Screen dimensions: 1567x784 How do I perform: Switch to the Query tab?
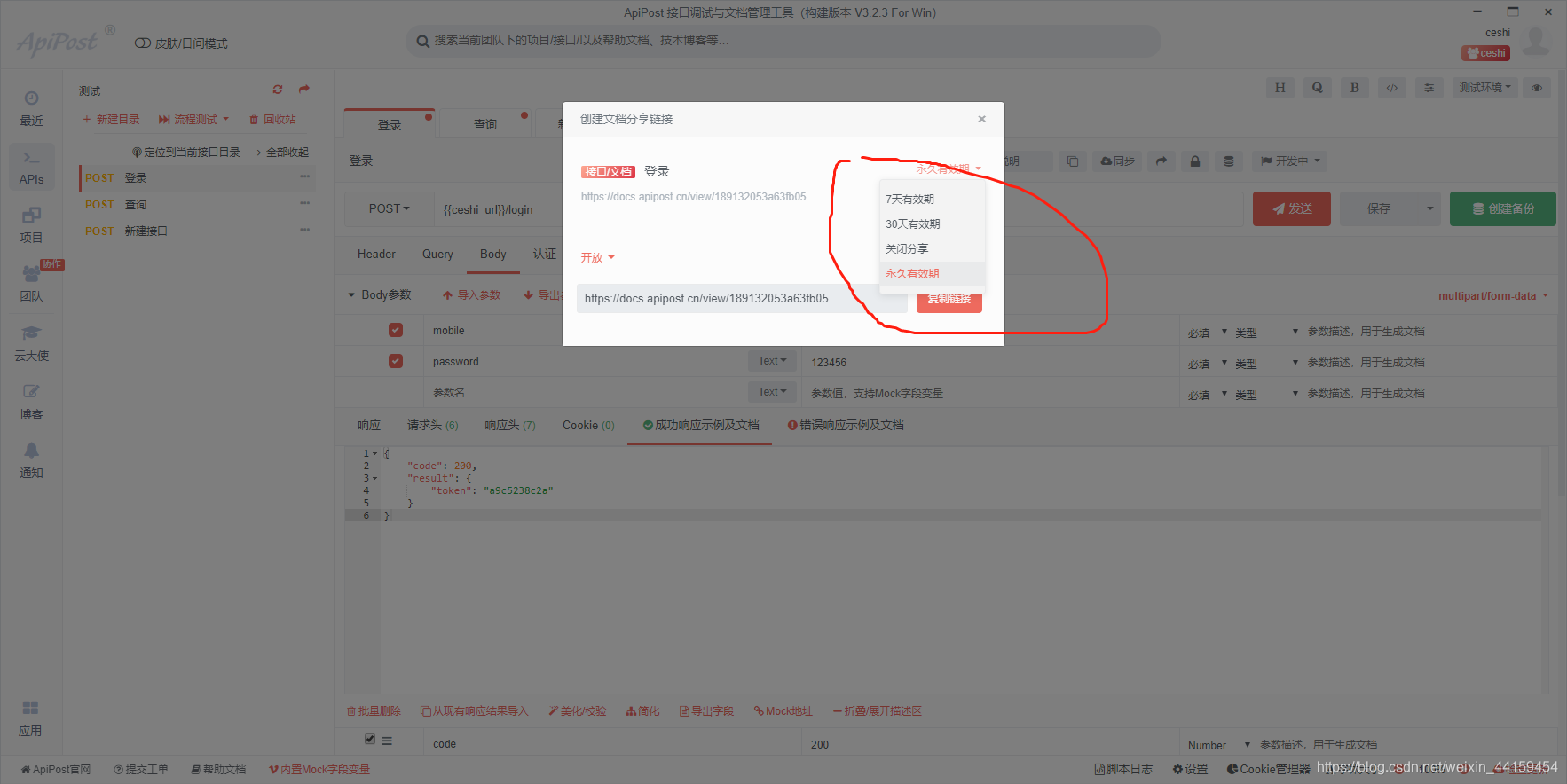[437, 255]
